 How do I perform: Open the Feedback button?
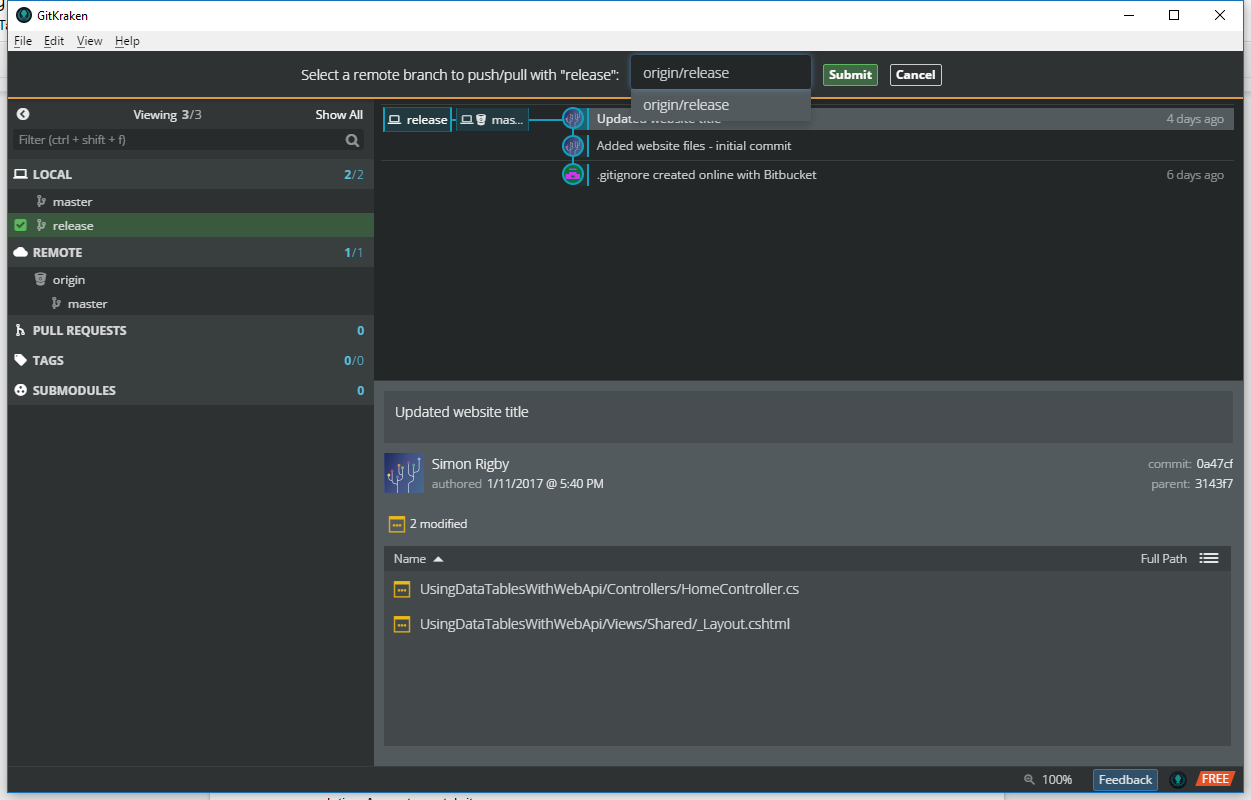pyautogui.click(x=1125, y=780)
